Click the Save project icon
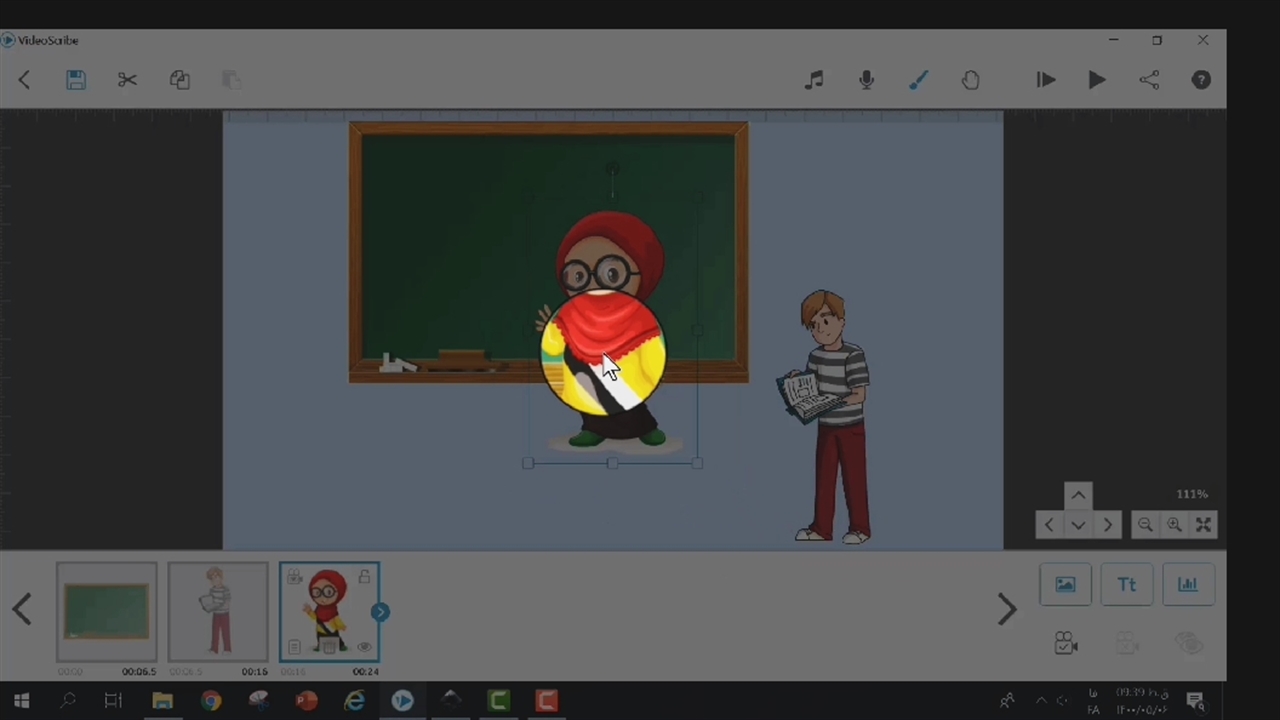The image size is (1280, 720). 76,80
